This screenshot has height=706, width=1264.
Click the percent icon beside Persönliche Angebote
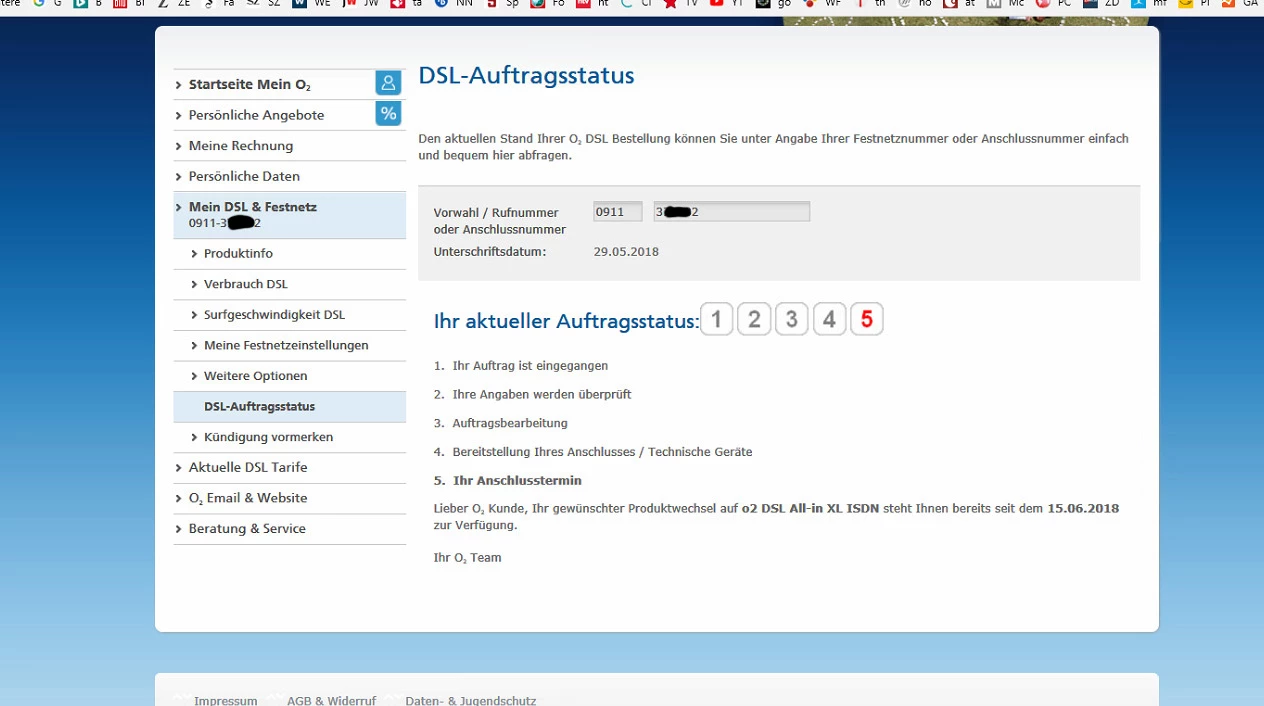click(x=388, y=113)
